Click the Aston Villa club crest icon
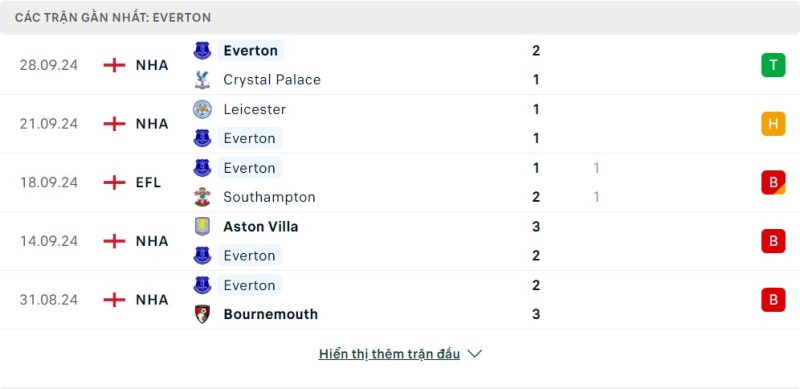800x389 pixels. point(203,226)
